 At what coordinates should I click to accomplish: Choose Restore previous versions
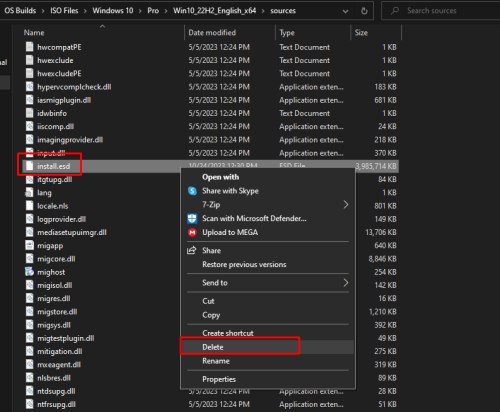click(x=268, y=264)
